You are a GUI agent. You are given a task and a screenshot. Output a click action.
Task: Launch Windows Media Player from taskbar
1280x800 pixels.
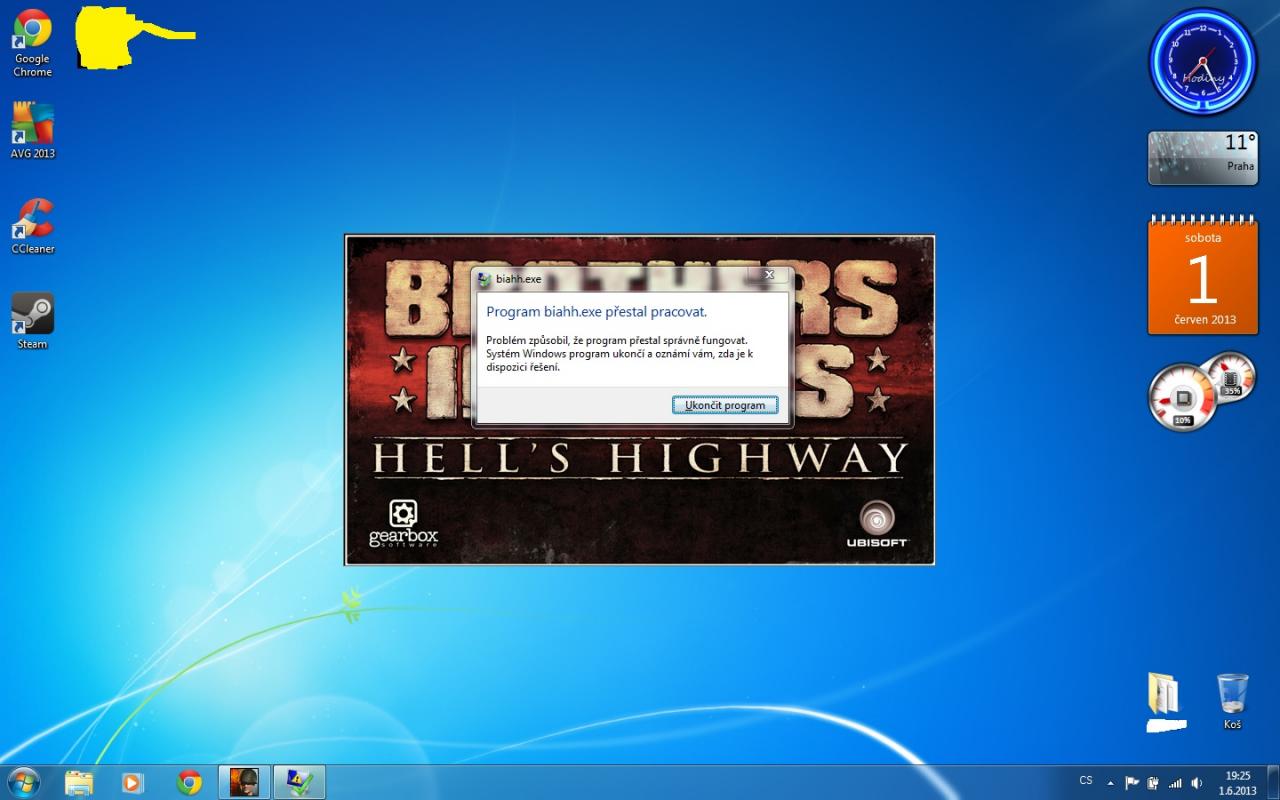pyautogui.click(x=133, y=782)
